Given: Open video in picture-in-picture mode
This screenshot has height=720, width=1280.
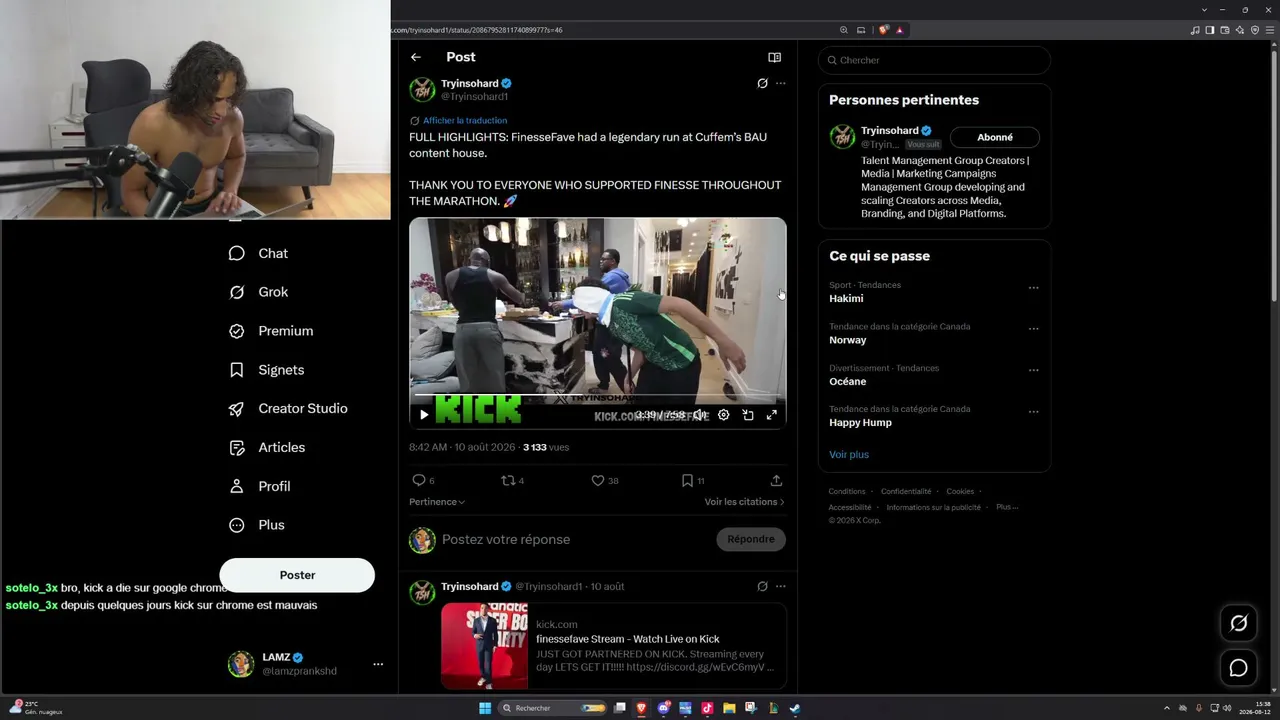Looking at the screenshot, I should (x=748, y=415).
